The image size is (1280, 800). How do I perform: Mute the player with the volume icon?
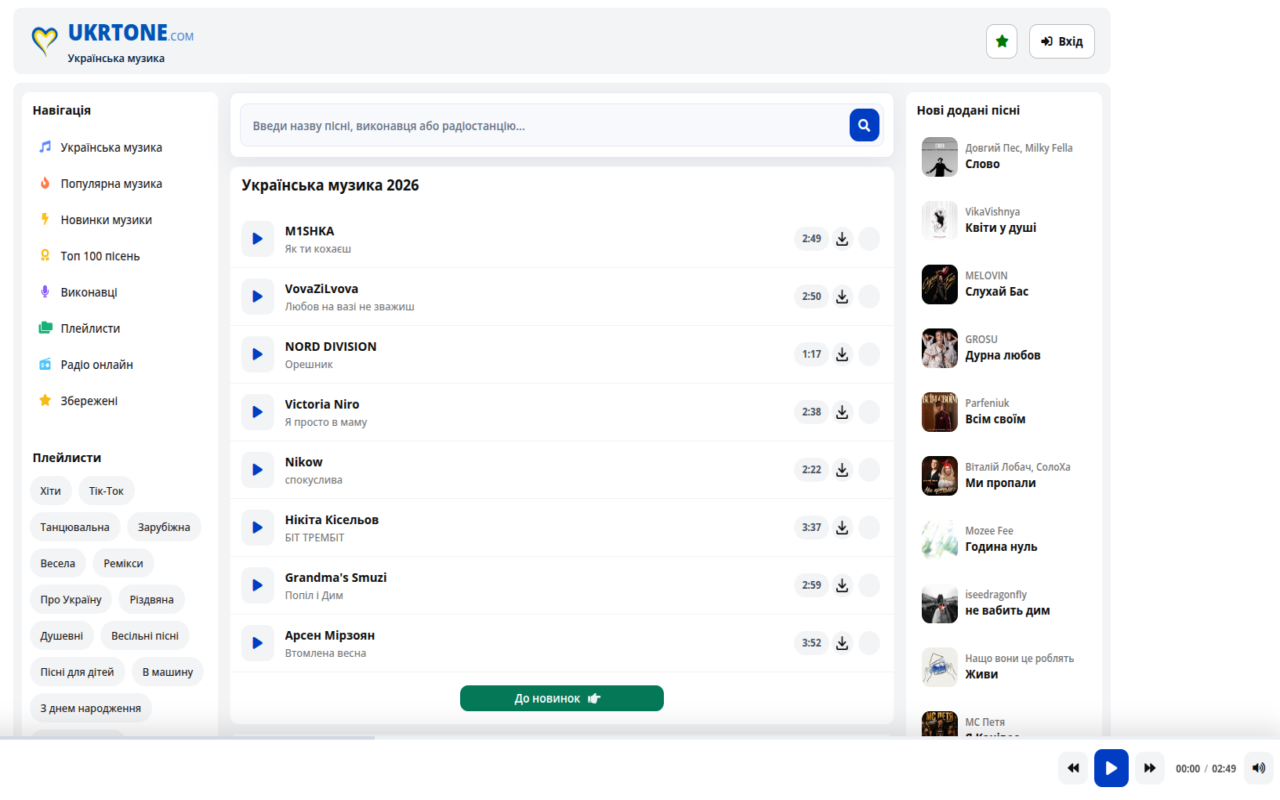tap(1258, 768)
